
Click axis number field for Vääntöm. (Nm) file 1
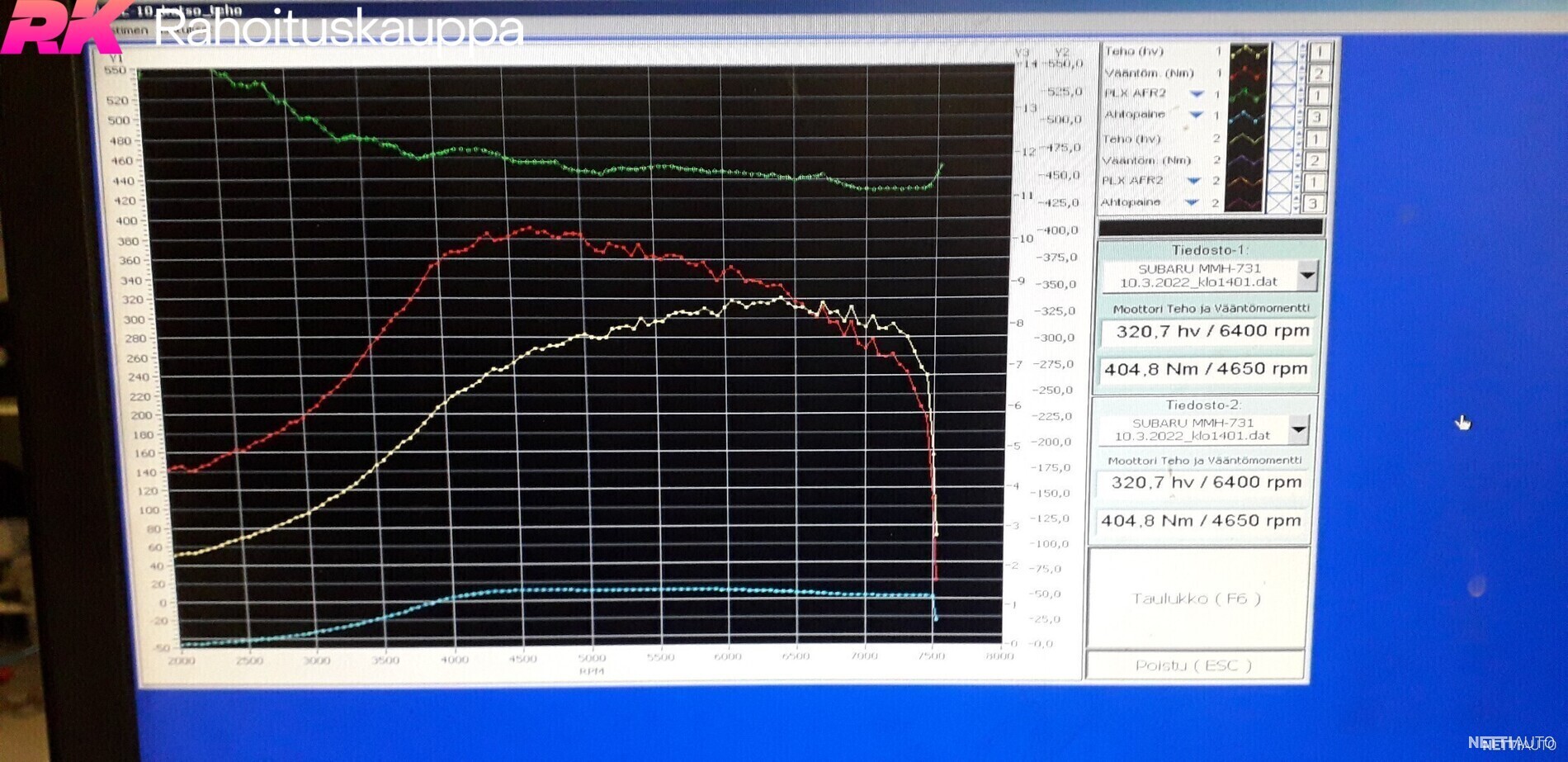point(1320,74)
